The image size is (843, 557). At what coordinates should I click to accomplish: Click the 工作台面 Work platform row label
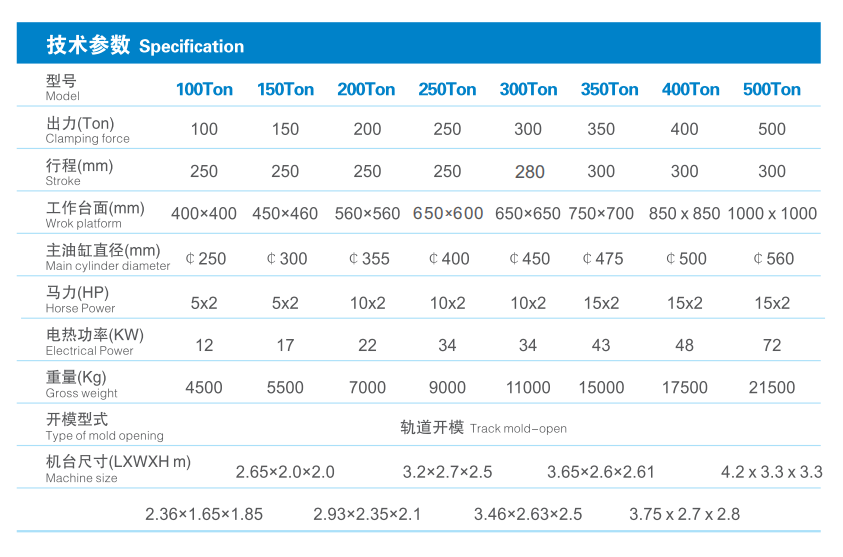coord(95,214)
